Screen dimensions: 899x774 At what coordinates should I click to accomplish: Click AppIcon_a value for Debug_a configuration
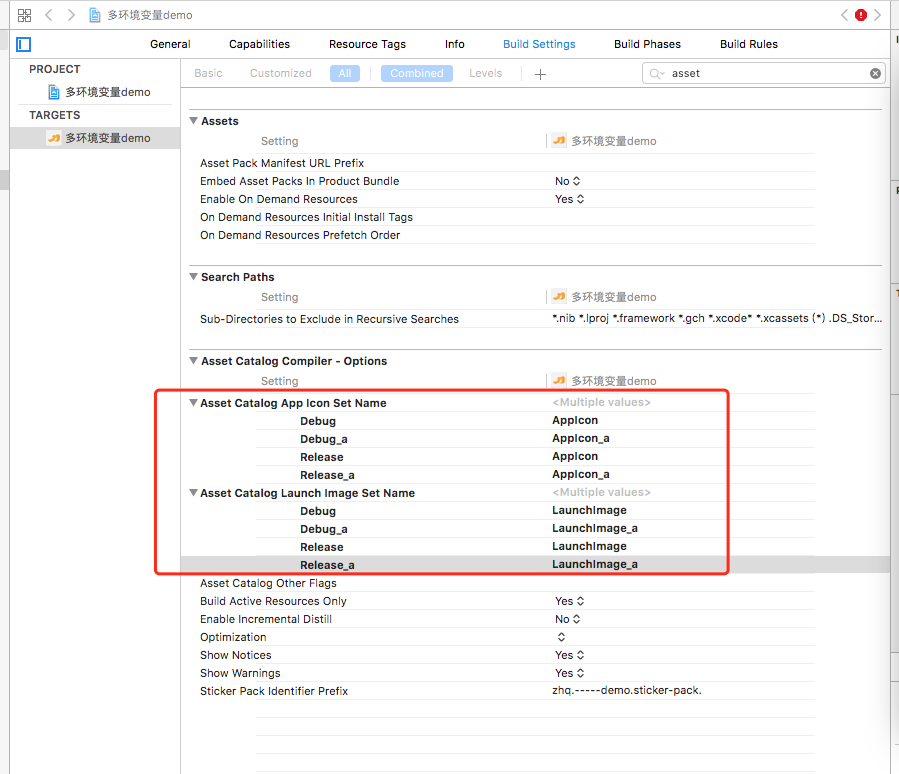tap(581, 438)
